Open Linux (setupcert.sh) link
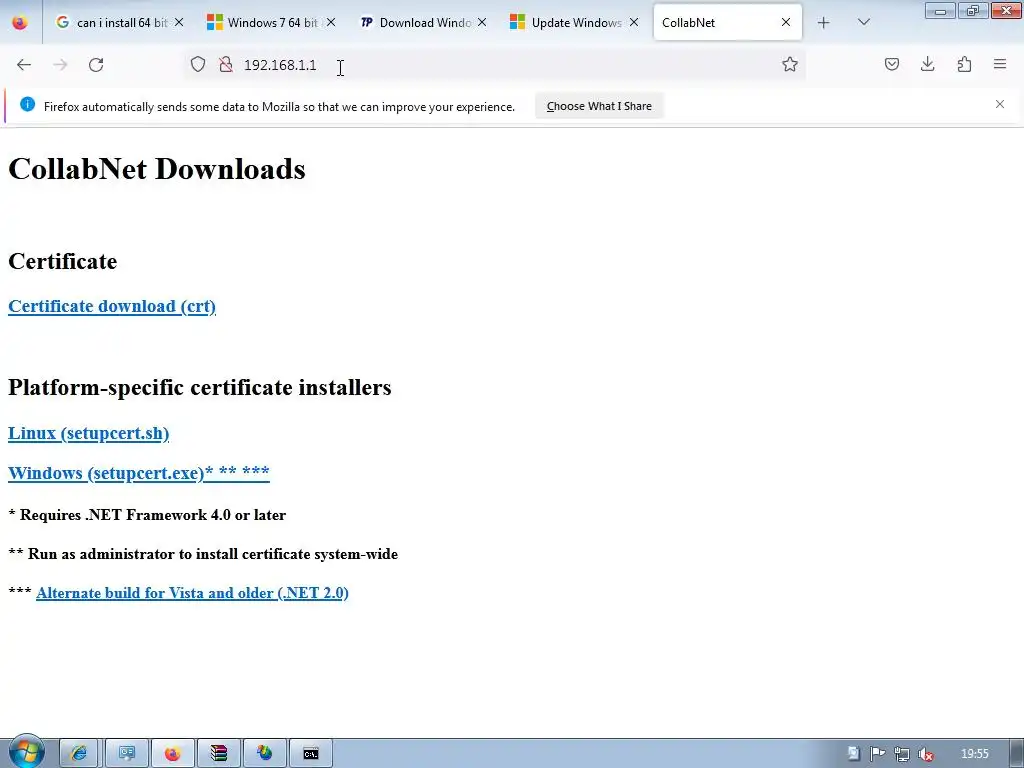Screen dimensions: 1024x768 click(x=88, y=434)
